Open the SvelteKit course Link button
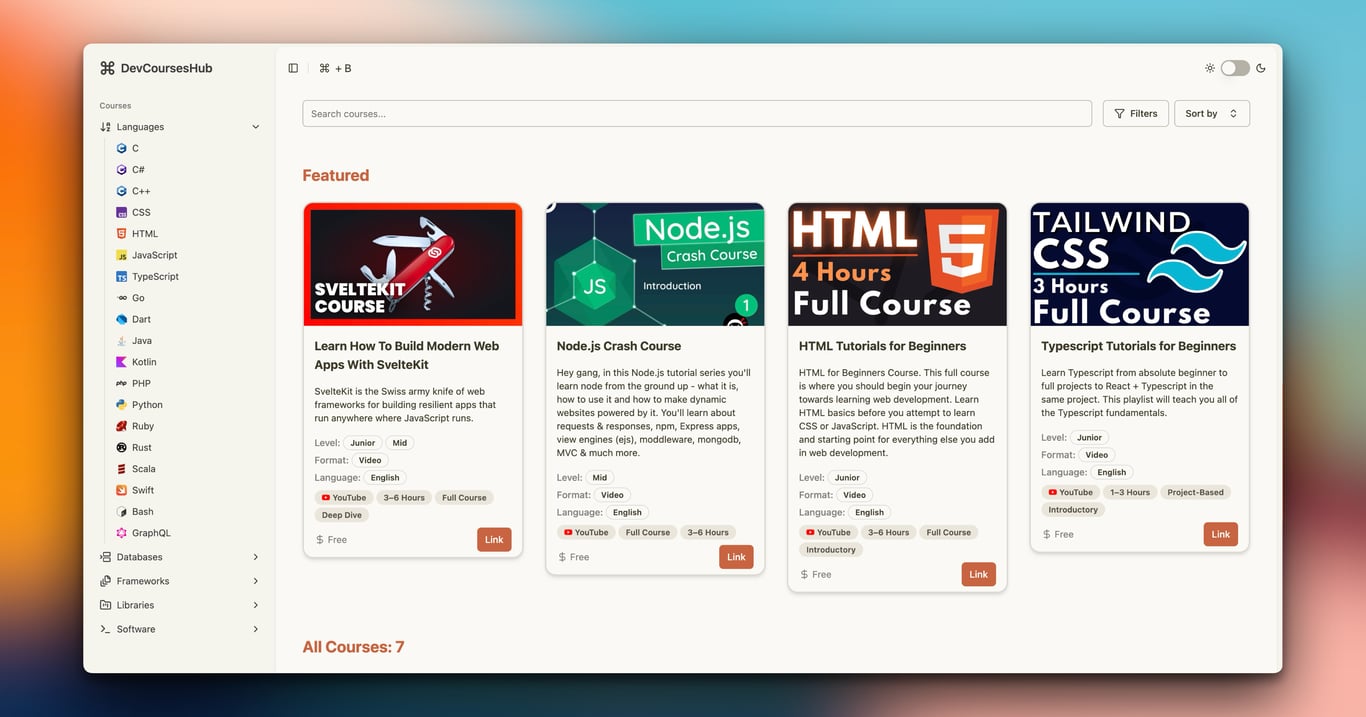 (x=494, y=540)
